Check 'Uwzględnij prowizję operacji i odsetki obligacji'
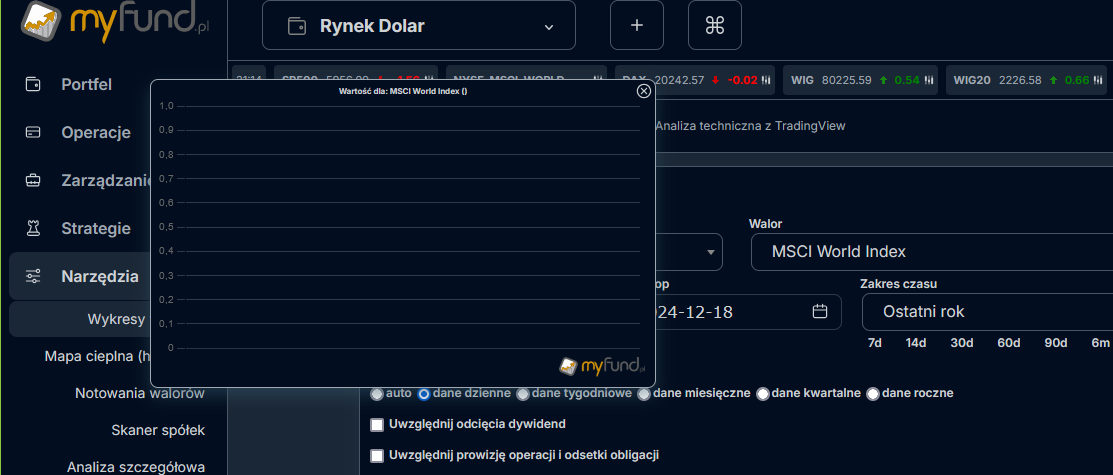This screenshot has width=1113, height=475. pyautogui.click(x=378, y=456)
